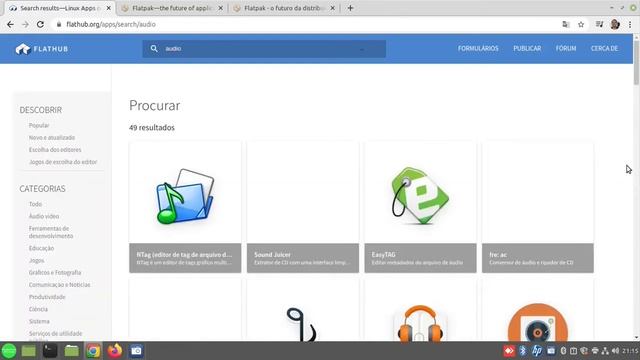The height and width of the screenshot is (360, 640).
Task: Open the media control playlist icon
Action: [x=599, y=24]
